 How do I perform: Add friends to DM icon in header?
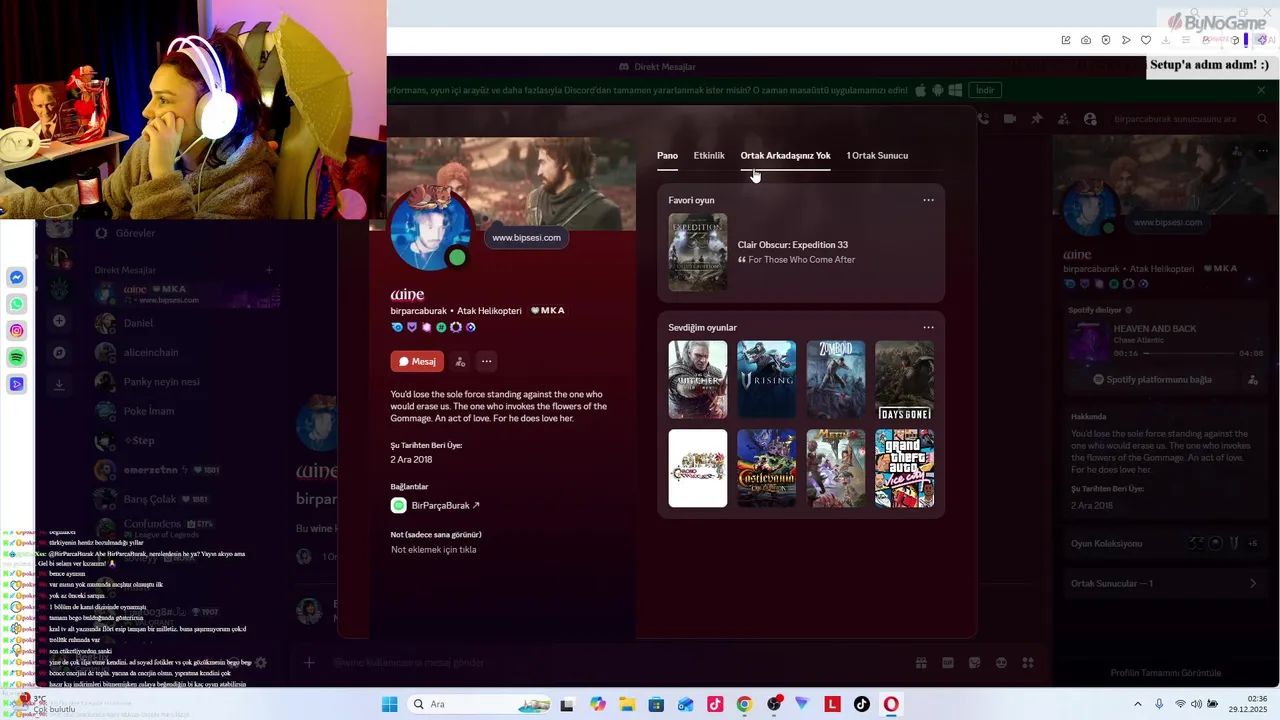1063,119
